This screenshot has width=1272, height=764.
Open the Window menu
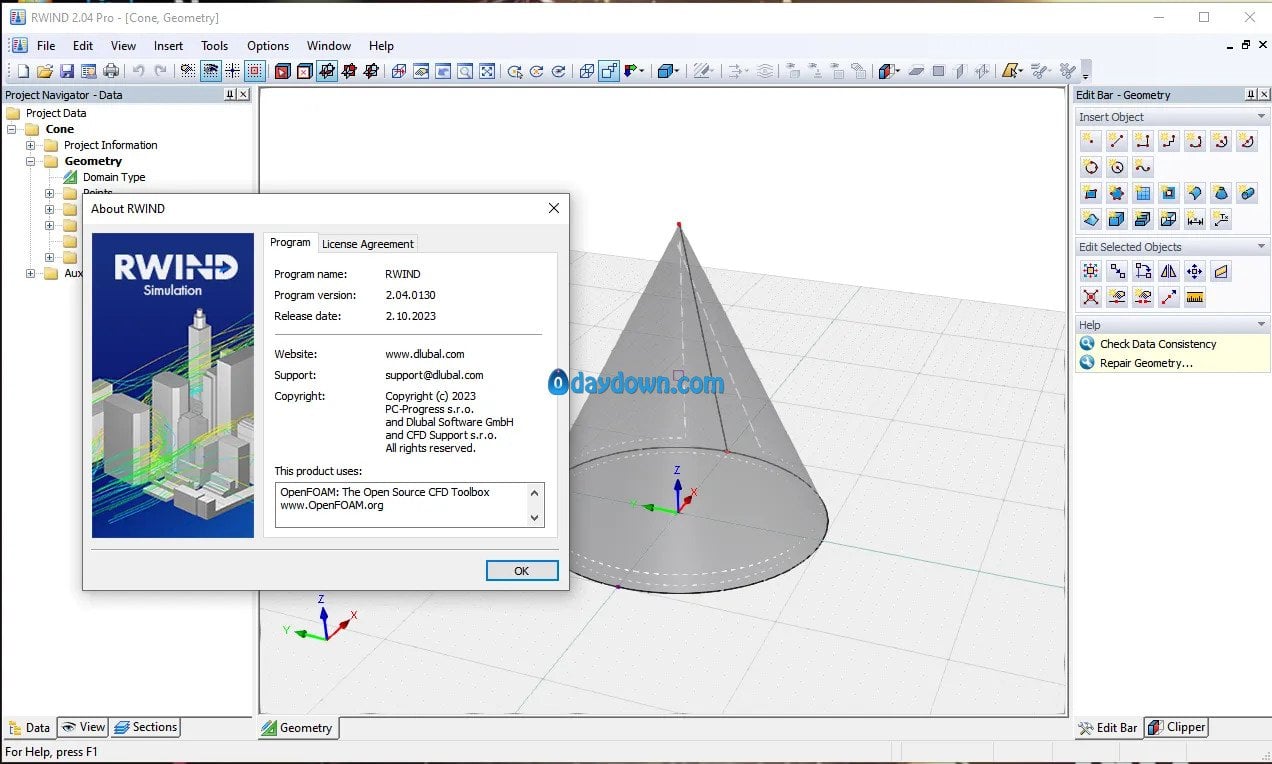pos(328,45)
